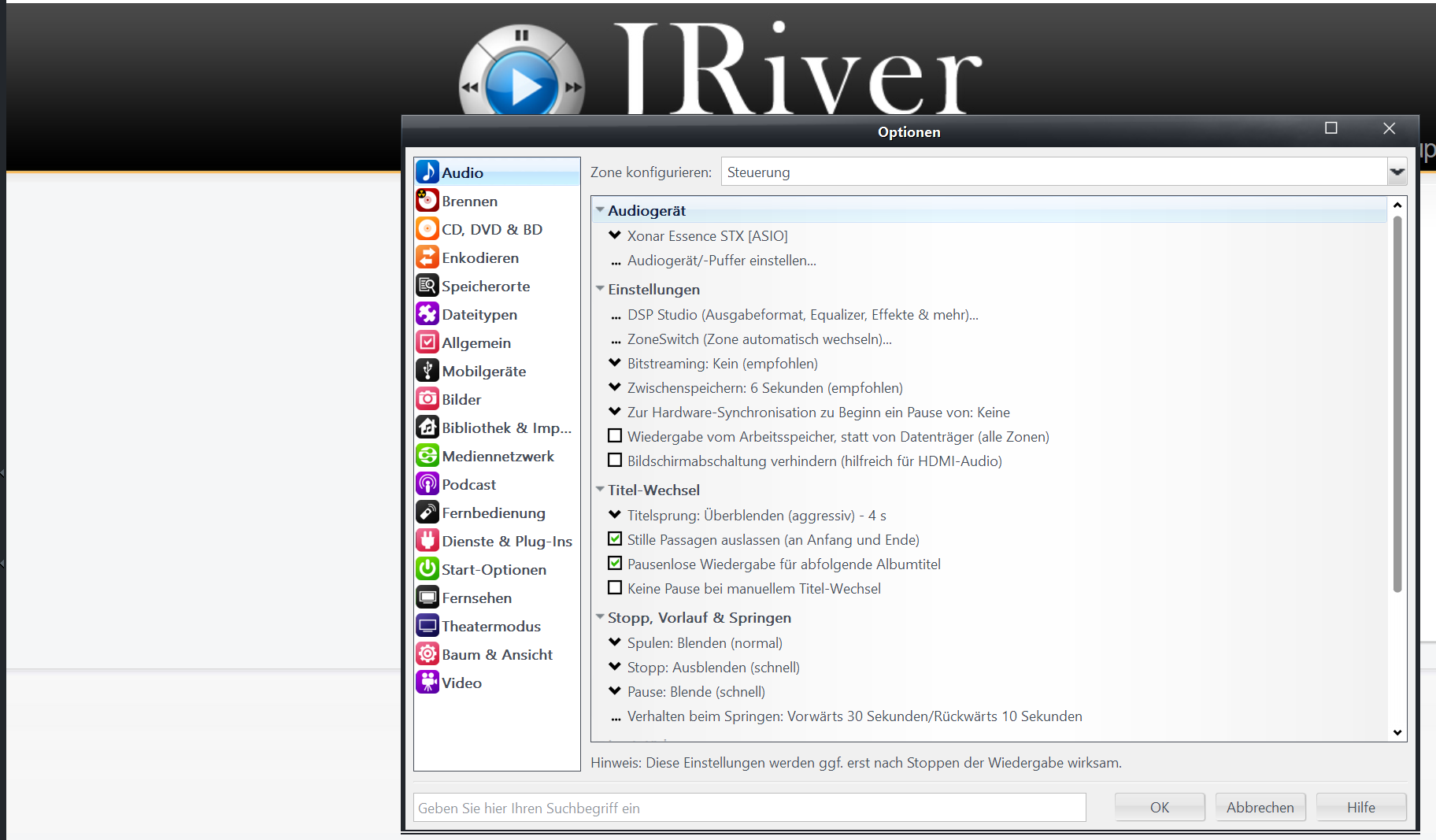Click the play button in JRiver logo
Viewport: 1436px width, 840px height.
pos(522,85)
